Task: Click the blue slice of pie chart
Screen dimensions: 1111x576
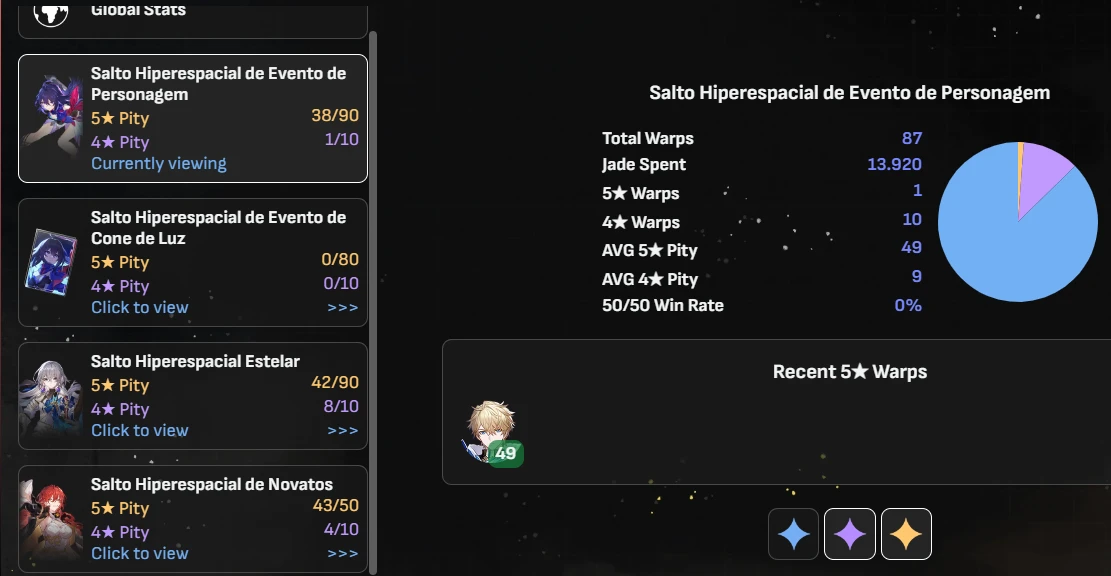Action: tap(1006, 248)
